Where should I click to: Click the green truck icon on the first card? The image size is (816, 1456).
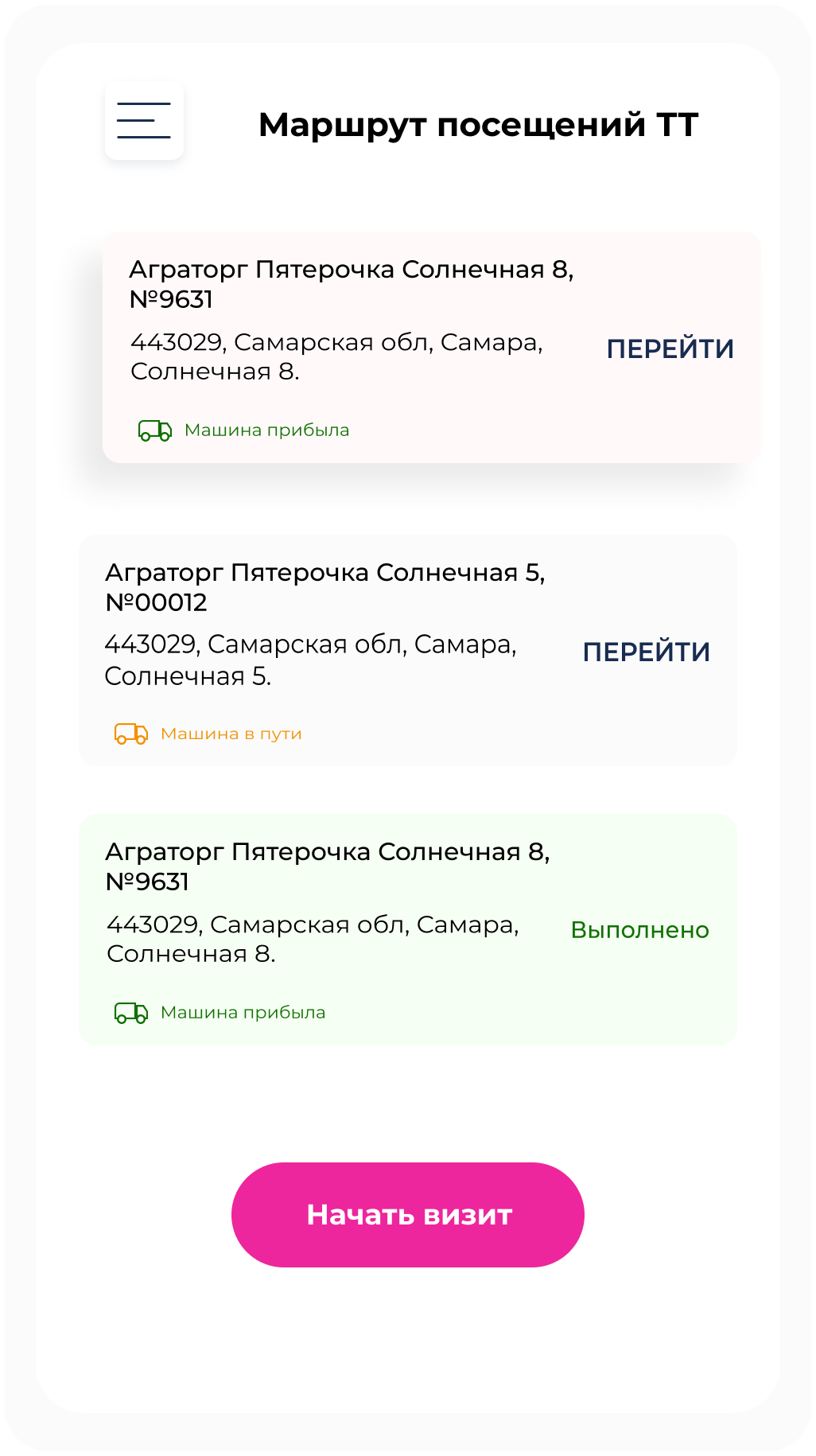point(156,431)
